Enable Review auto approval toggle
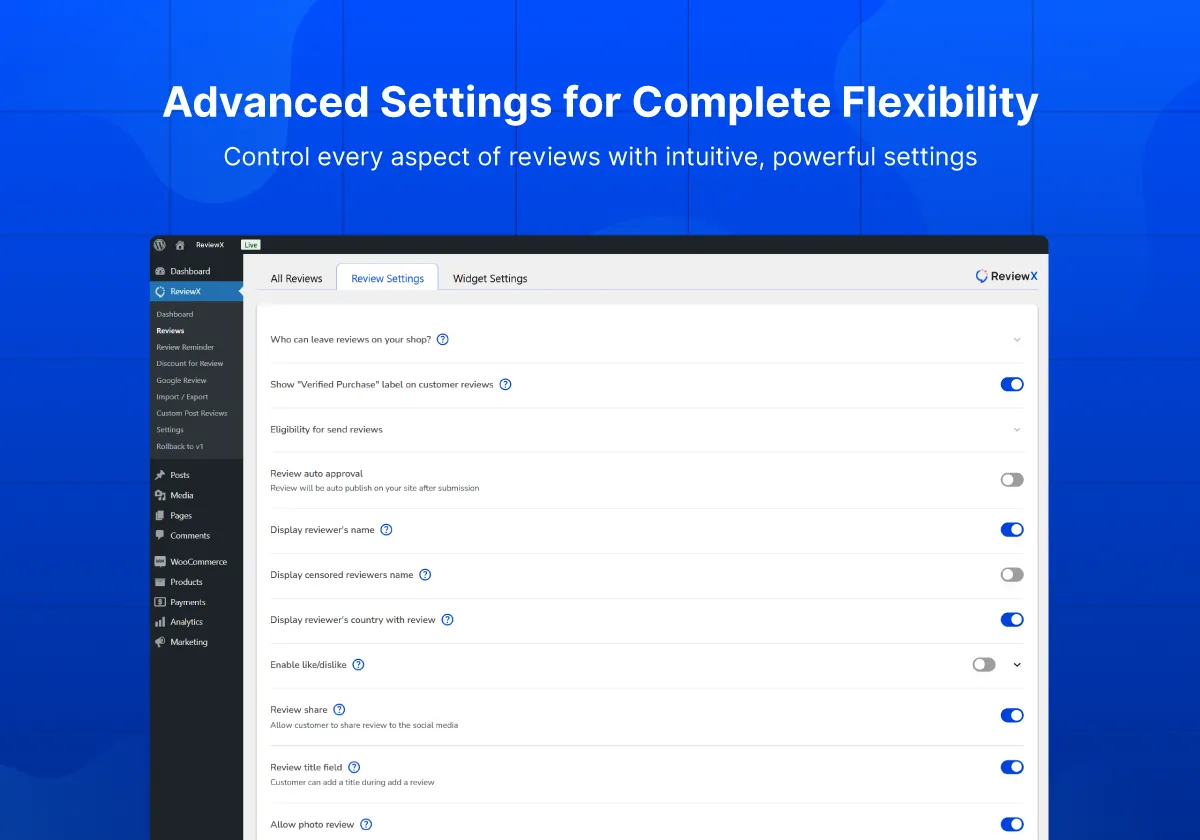This screenshot has width=1200, height=840. (x=1012, y=480)
